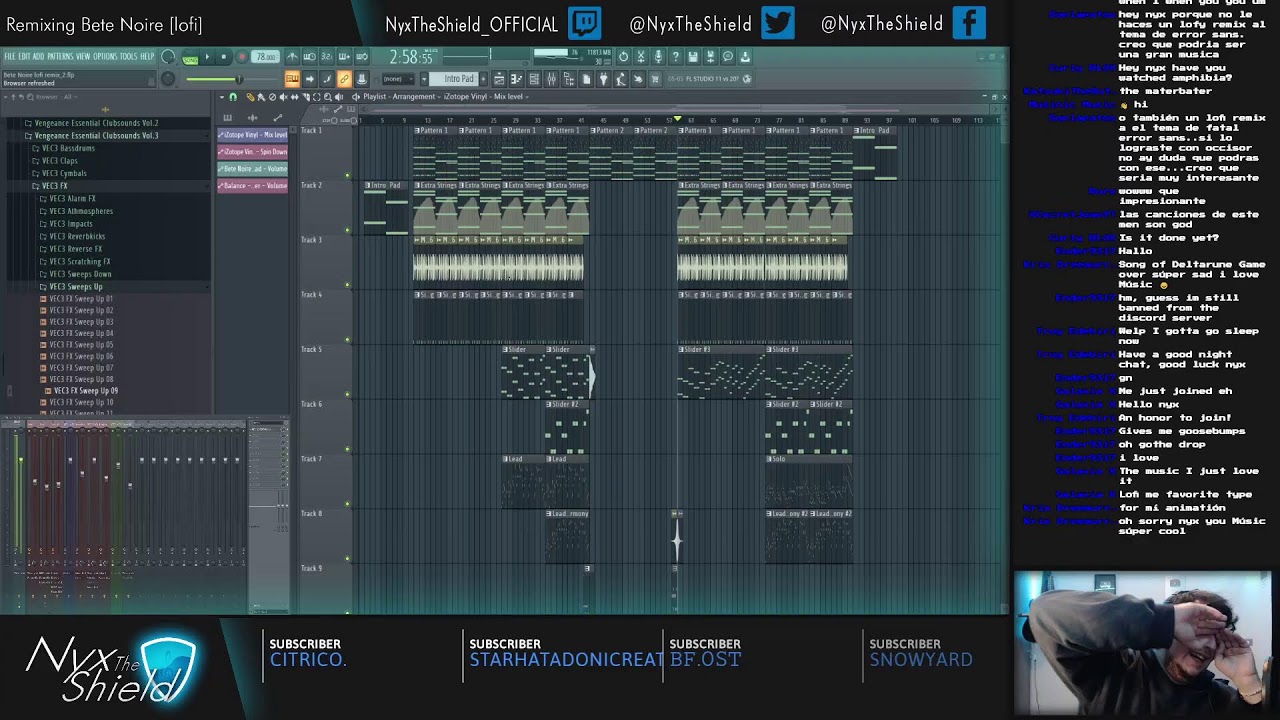Toggle the metronome

(x=292, y=57)
